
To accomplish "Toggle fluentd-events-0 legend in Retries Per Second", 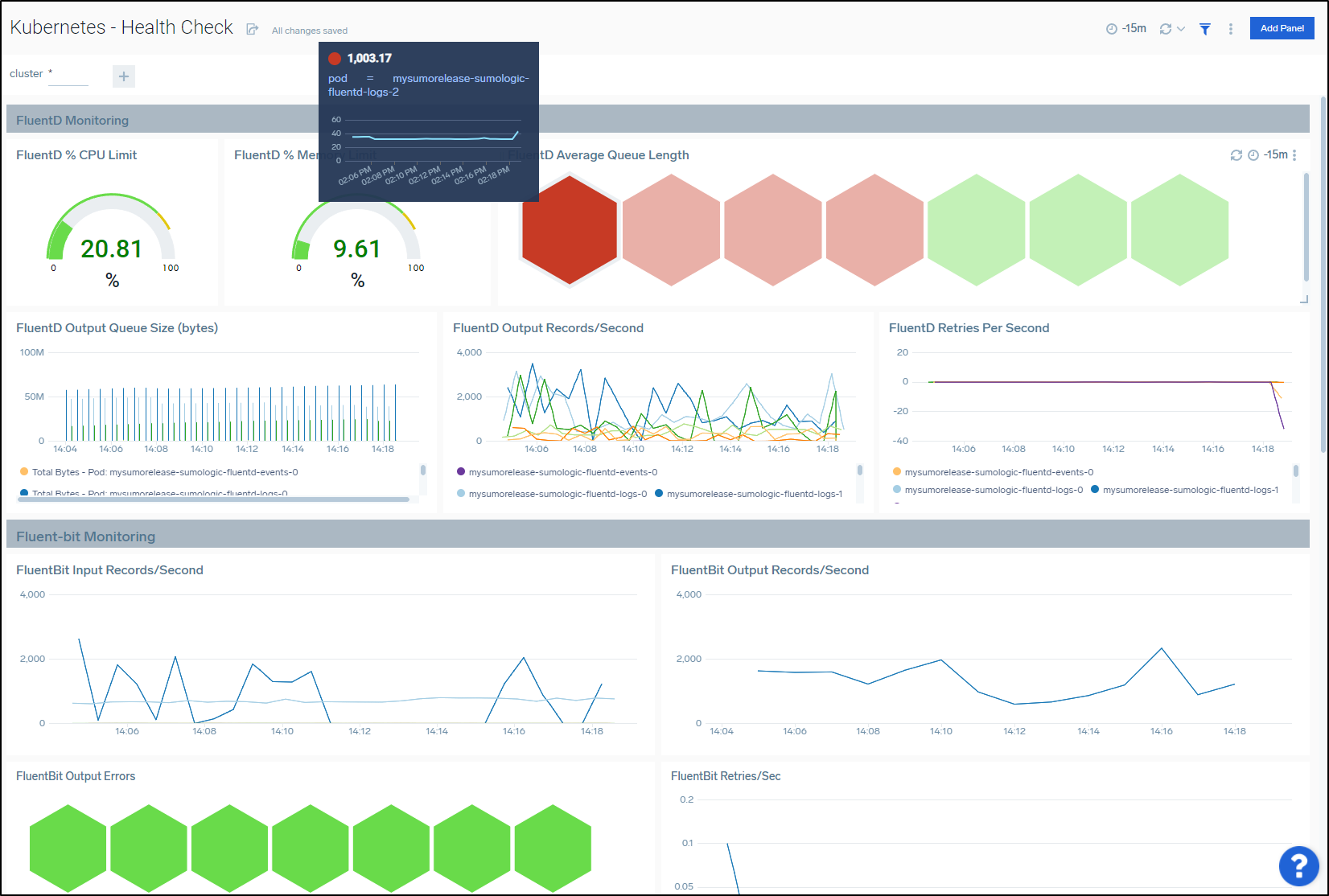I will coord(993,472).
